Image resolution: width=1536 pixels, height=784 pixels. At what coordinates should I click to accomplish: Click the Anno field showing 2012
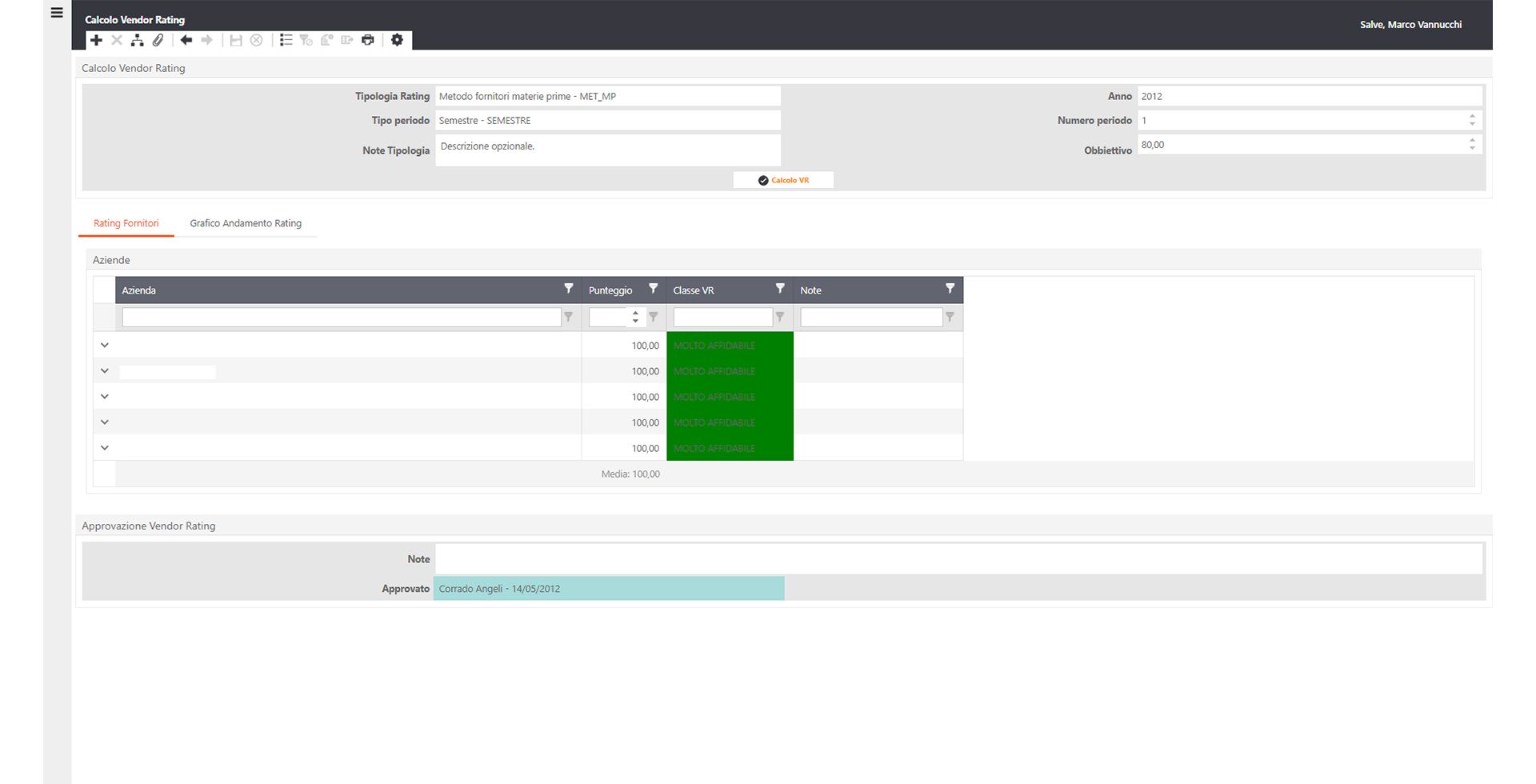[x=1310, y=96]
